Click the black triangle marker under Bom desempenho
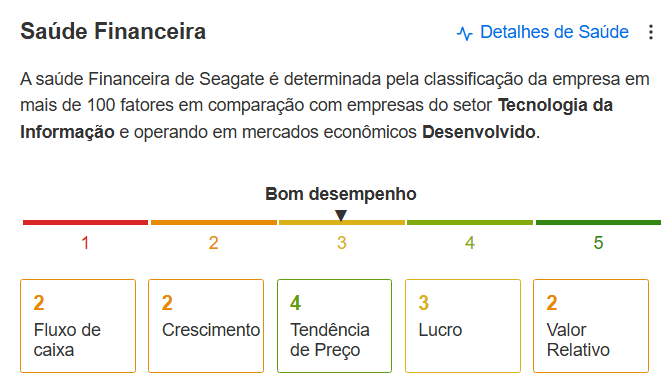 pos(340,215)
